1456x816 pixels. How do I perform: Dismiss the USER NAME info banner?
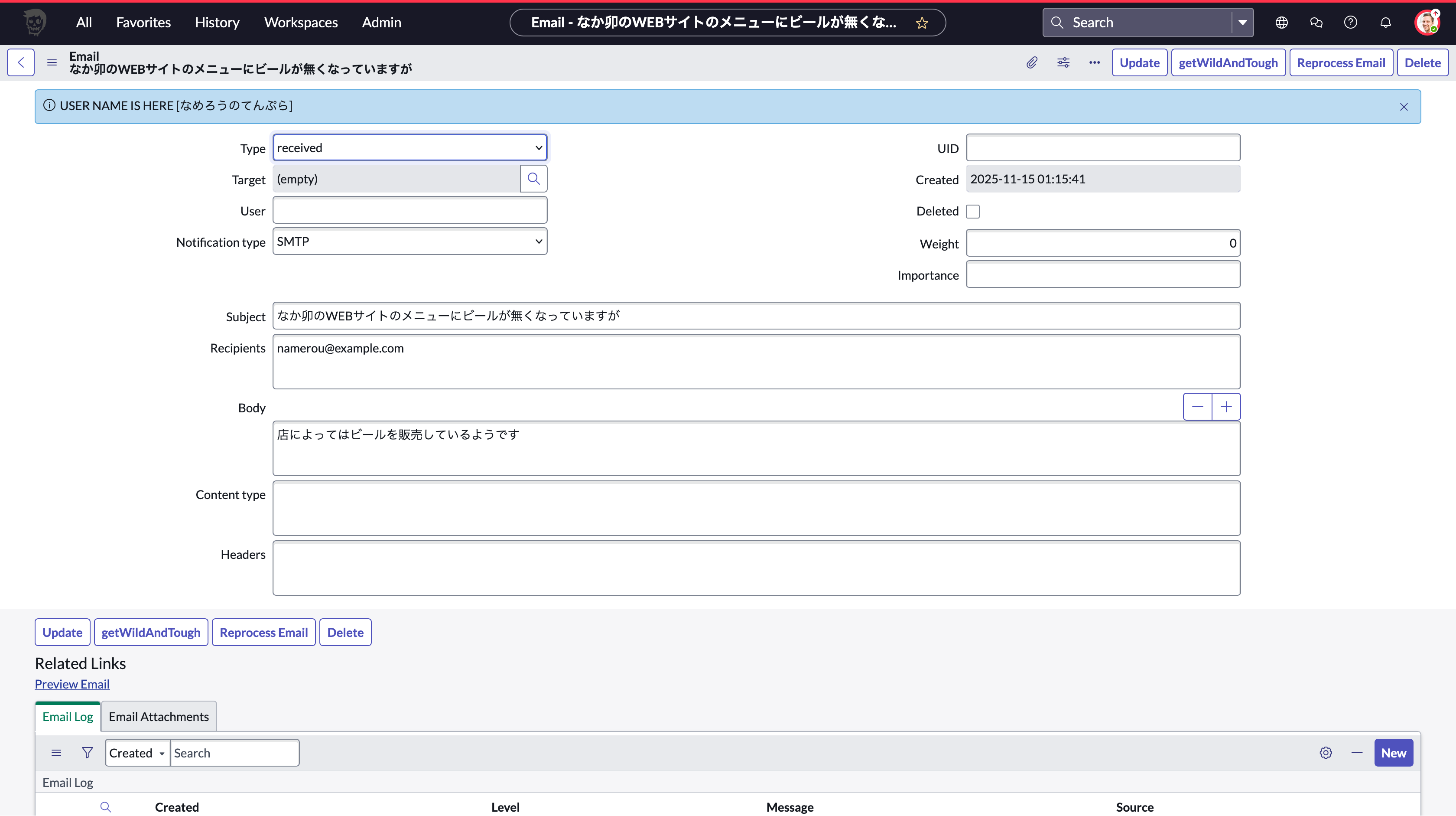pos(1404,107)
